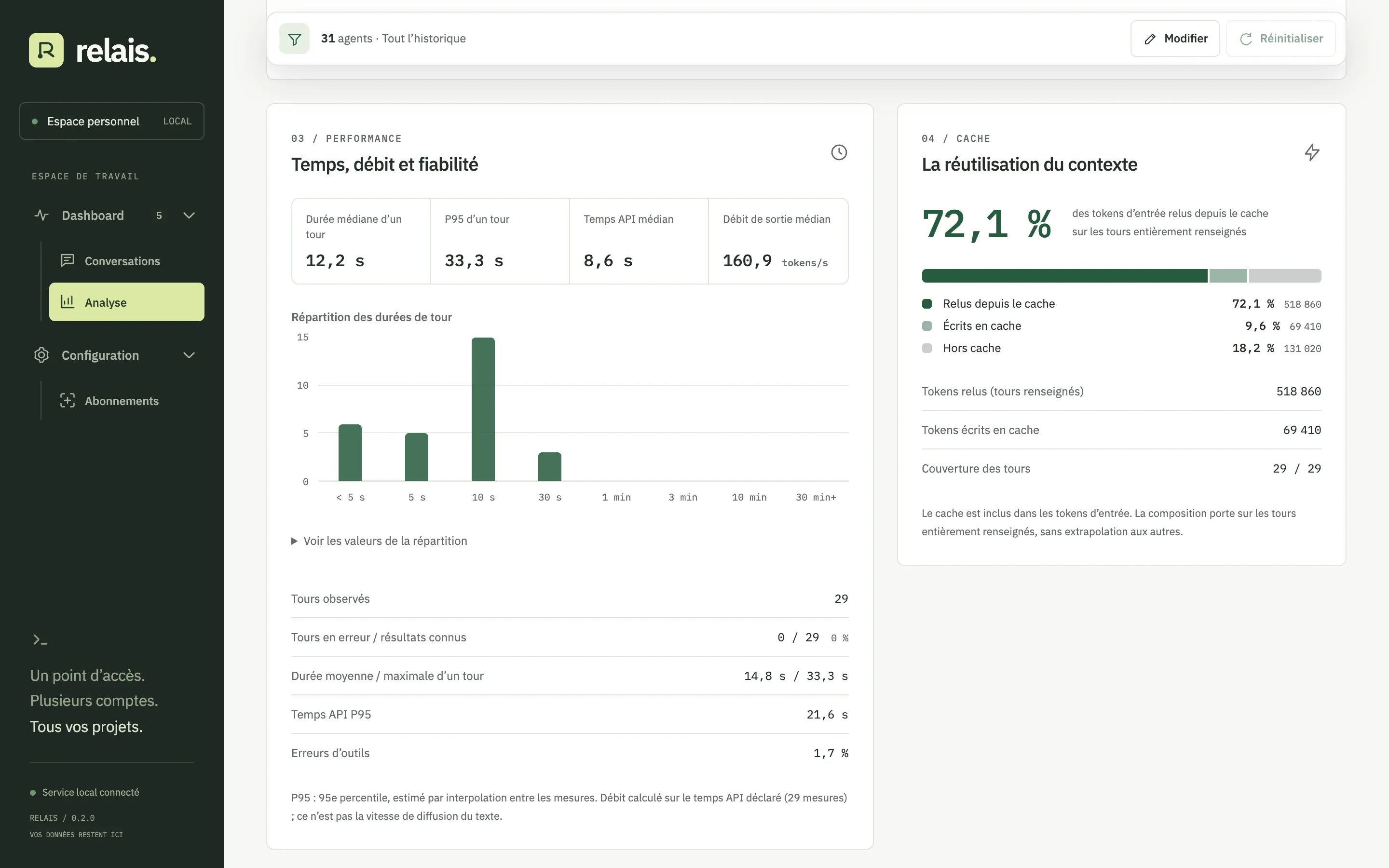This screenshot has height=868, width=1389.
Task: Click the lightning bolt icon in Cache card
Action: [1311, 152]
